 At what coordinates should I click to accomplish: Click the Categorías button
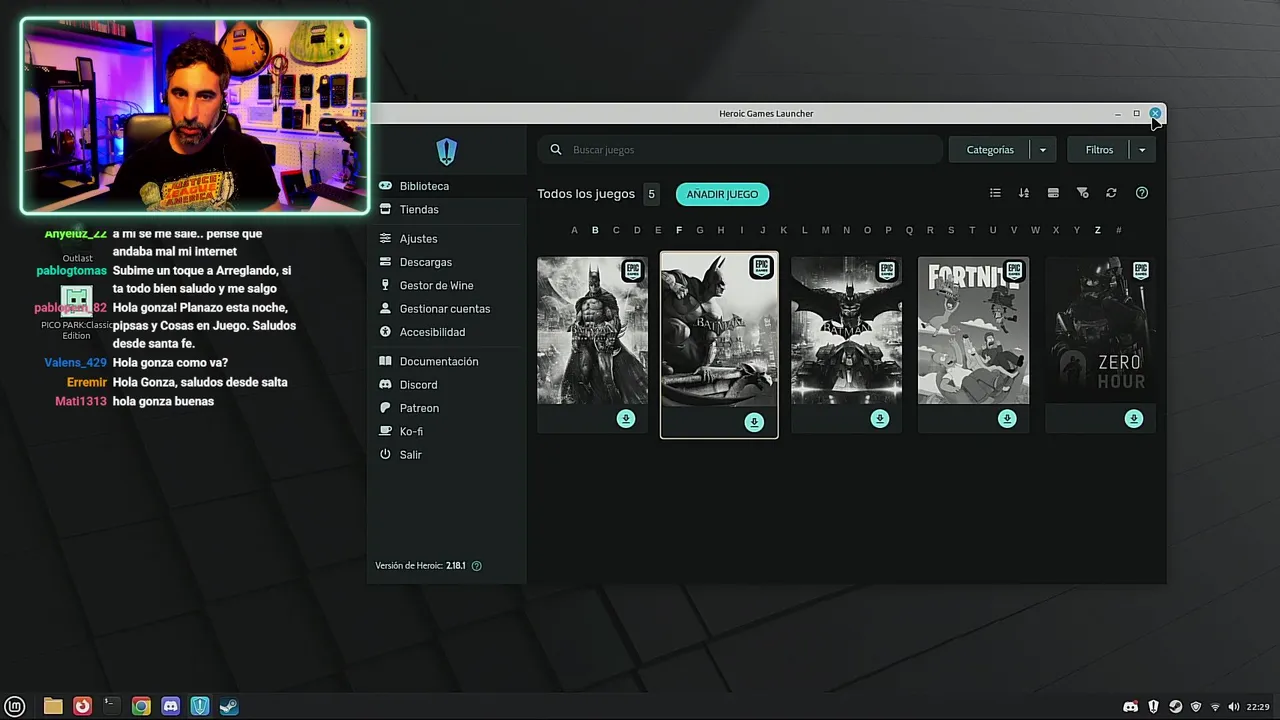(990, 150)
